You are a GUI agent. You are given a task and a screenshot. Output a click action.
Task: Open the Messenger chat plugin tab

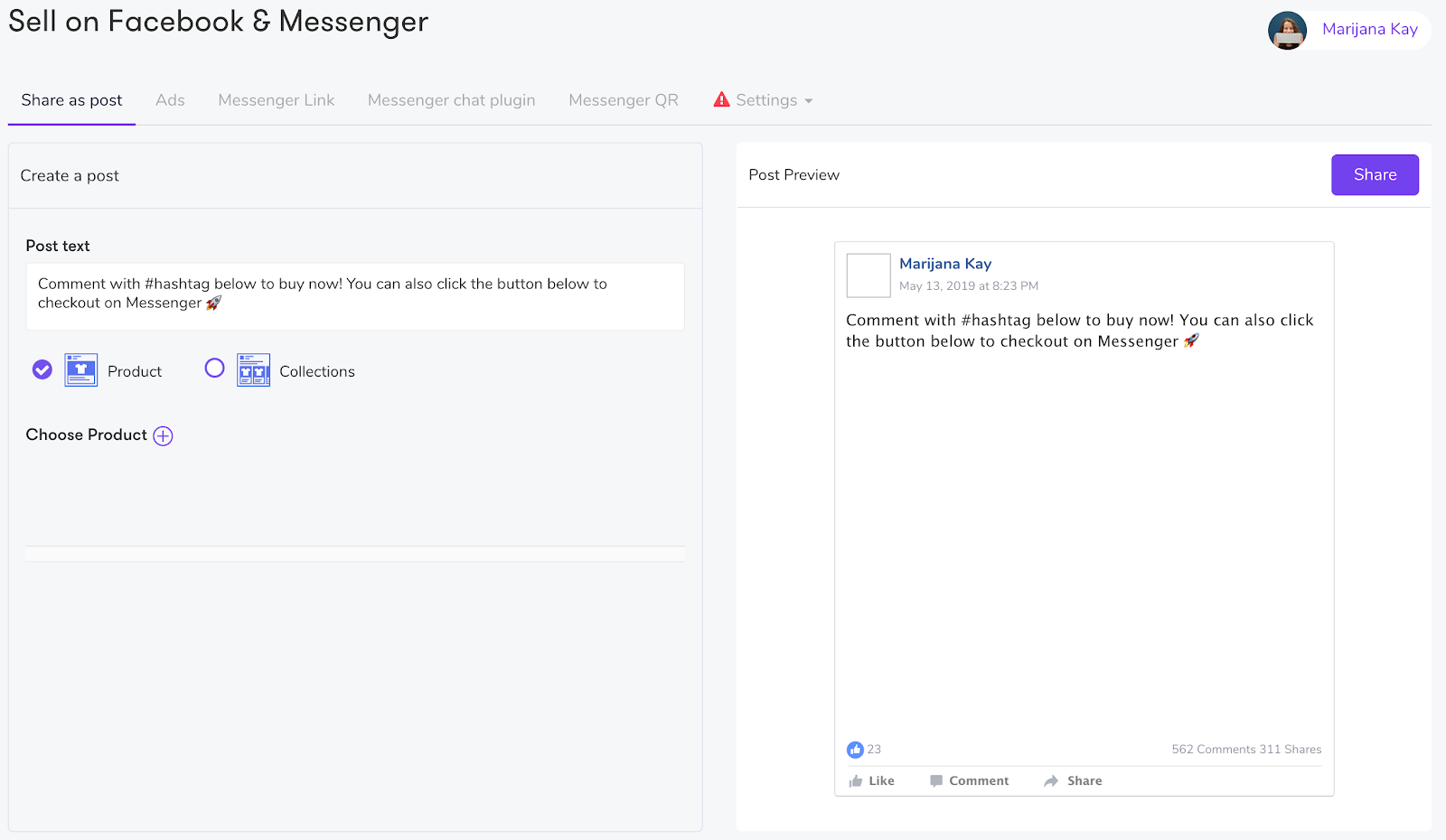[452, 100]
